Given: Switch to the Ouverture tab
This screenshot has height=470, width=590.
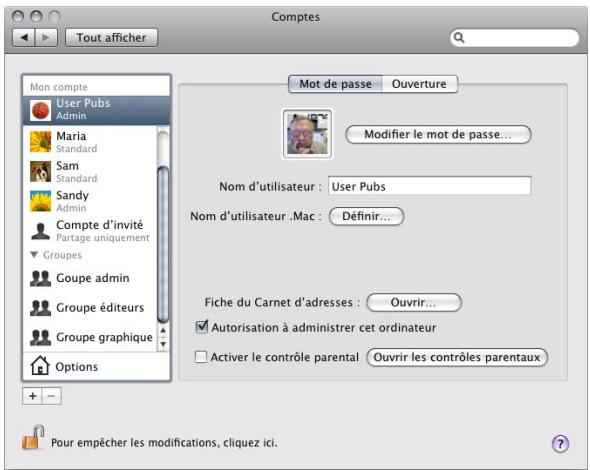Looking at the screenshot, I should tap(420, 84).
